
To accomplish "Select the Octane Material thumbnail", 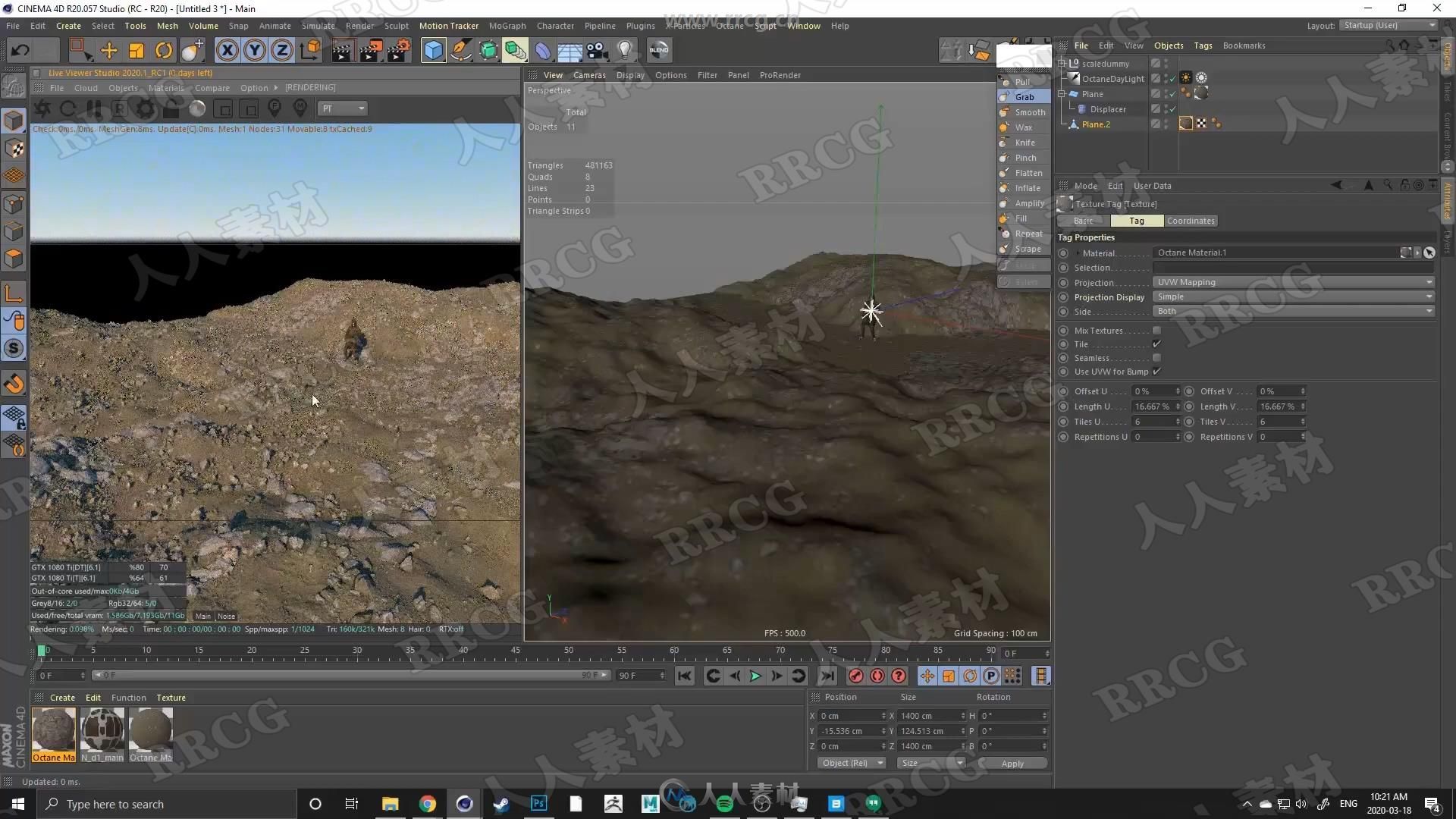I will coord(53,732).
